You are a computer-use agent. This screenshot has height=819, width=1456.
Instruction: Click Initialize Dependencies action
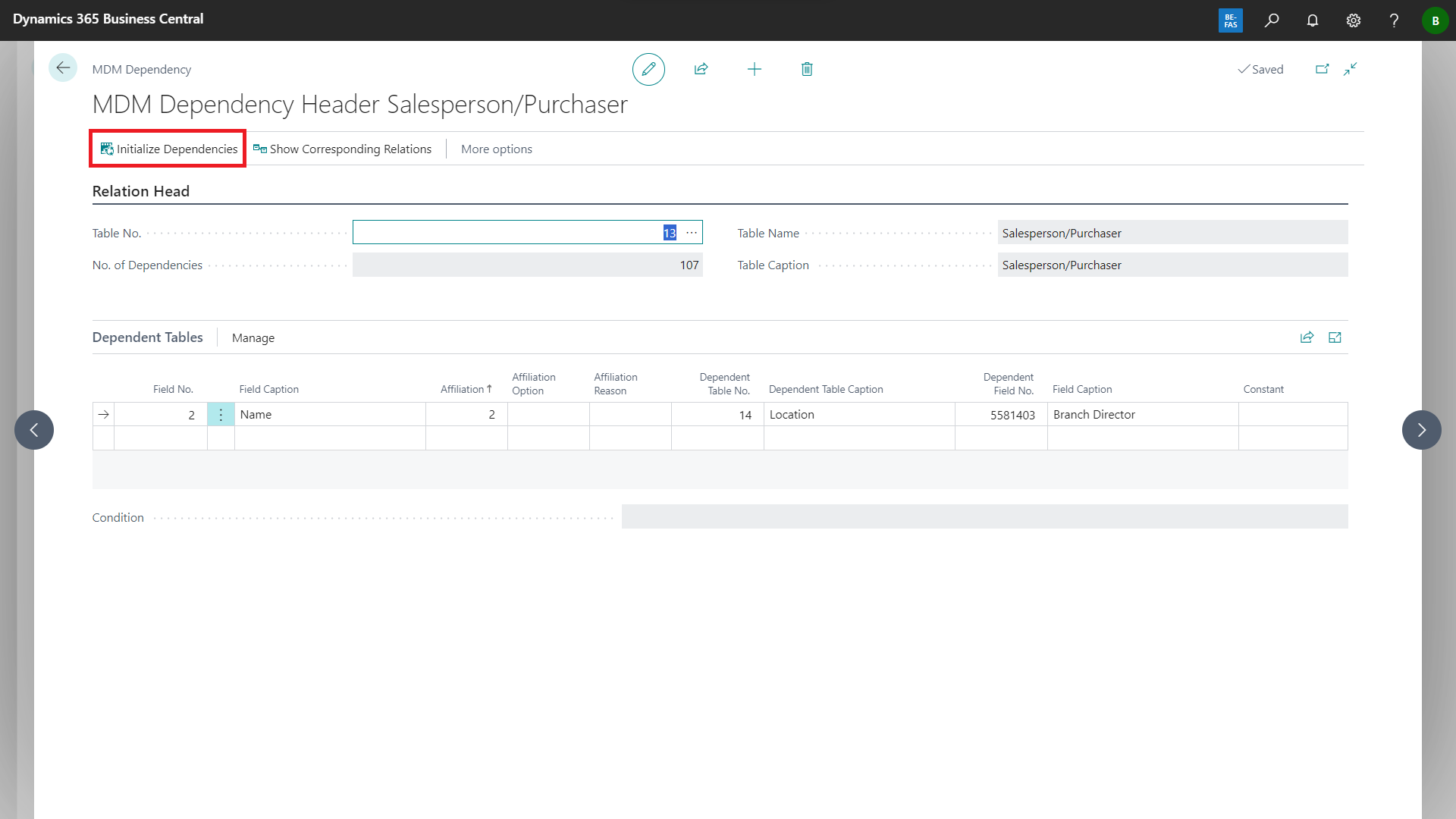tap(168, 149)
